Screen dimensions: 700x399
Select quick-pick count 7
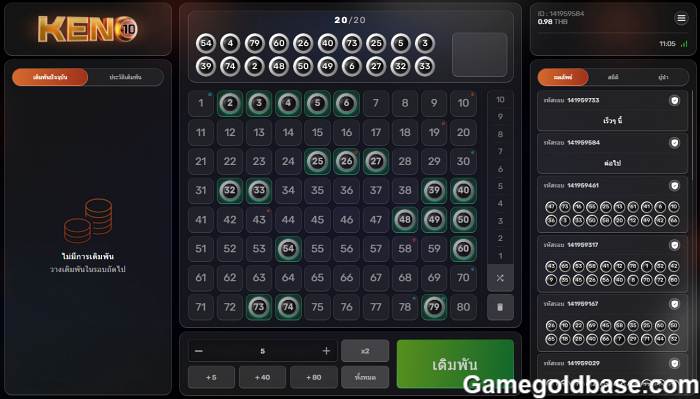pyautogui.click(x=500, y=152)
